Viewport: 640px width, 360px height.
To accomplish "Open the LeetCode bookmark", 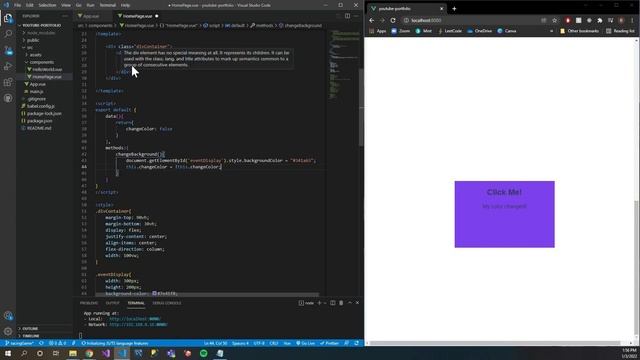I will point(450,31).
